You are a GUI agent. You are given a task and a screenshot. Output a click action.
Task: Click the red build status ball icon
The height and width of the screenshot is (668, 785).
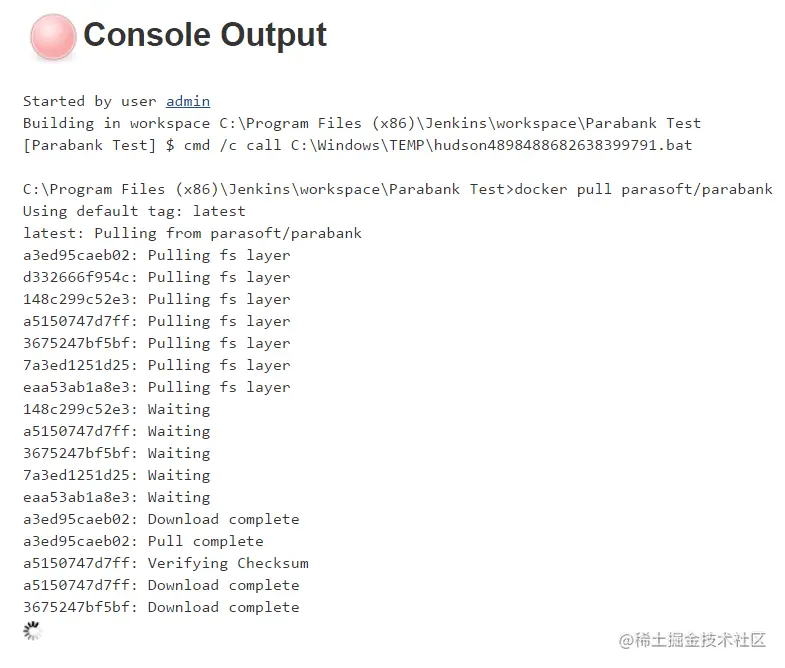click(53, 37)
